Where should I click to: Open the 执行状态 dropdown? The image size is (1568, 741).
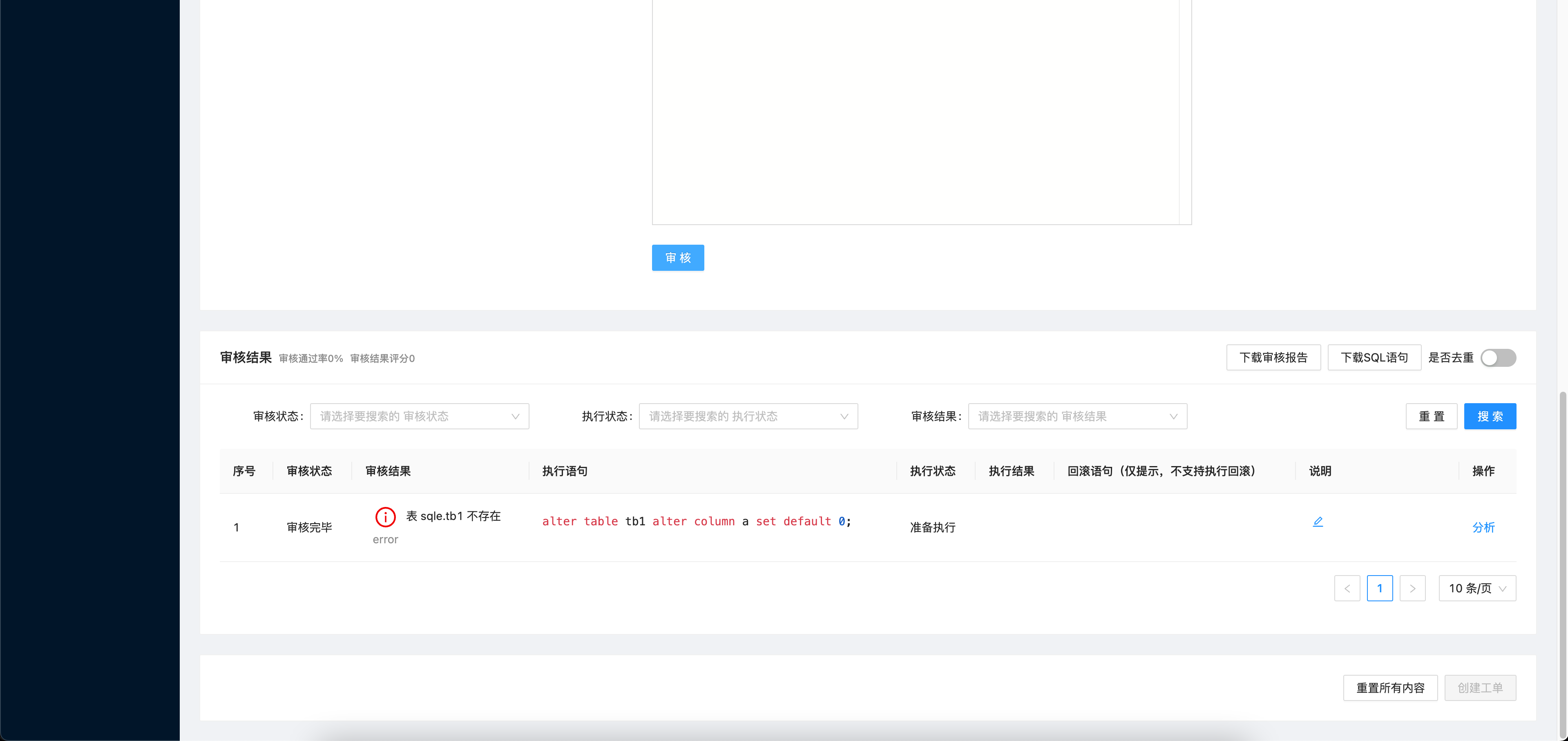749,416
